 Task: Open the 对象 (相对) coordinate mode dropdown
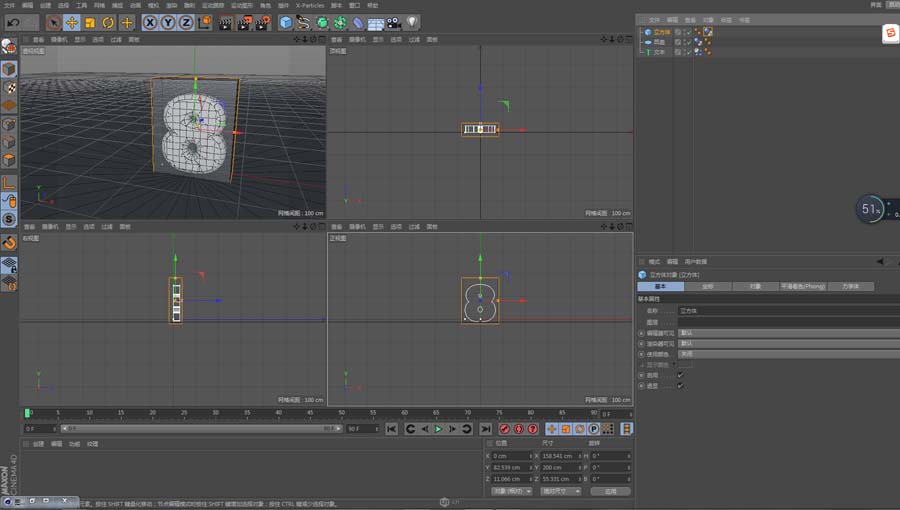(513, 491)
